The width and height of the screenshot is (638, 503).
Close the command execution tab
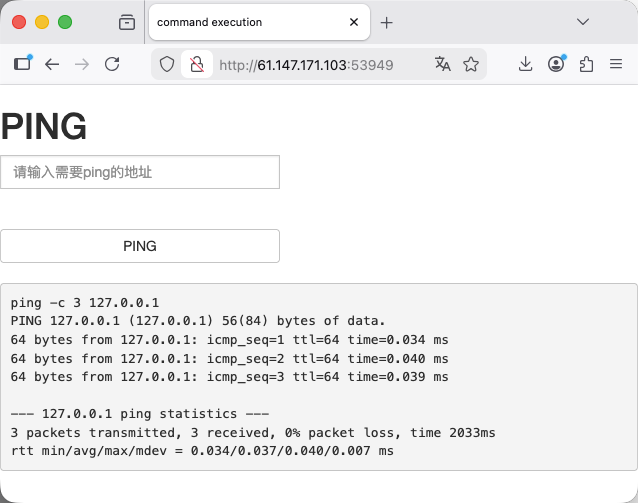353,22
